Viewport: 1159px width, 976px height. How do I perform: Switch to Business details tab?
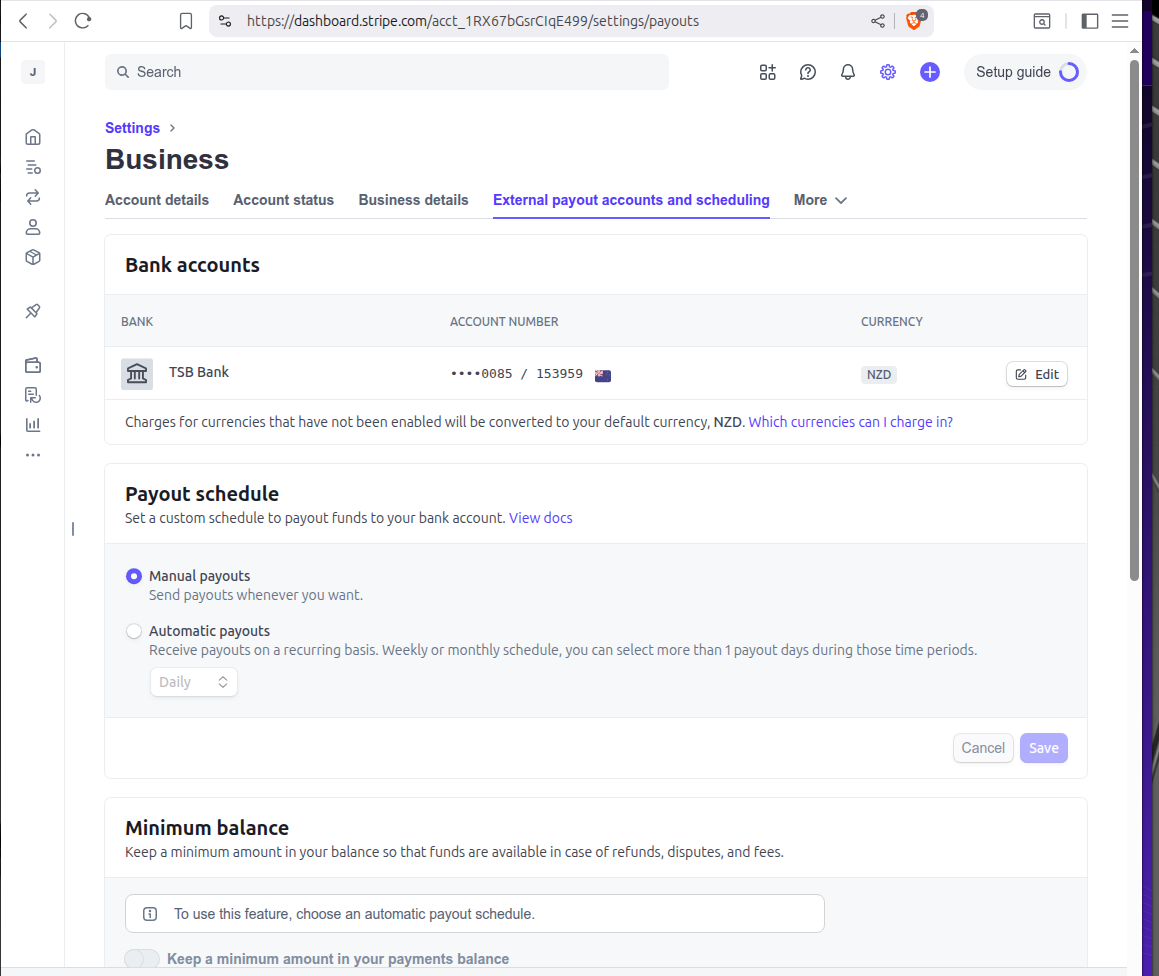pyautogui.click(x=413, y=200)
